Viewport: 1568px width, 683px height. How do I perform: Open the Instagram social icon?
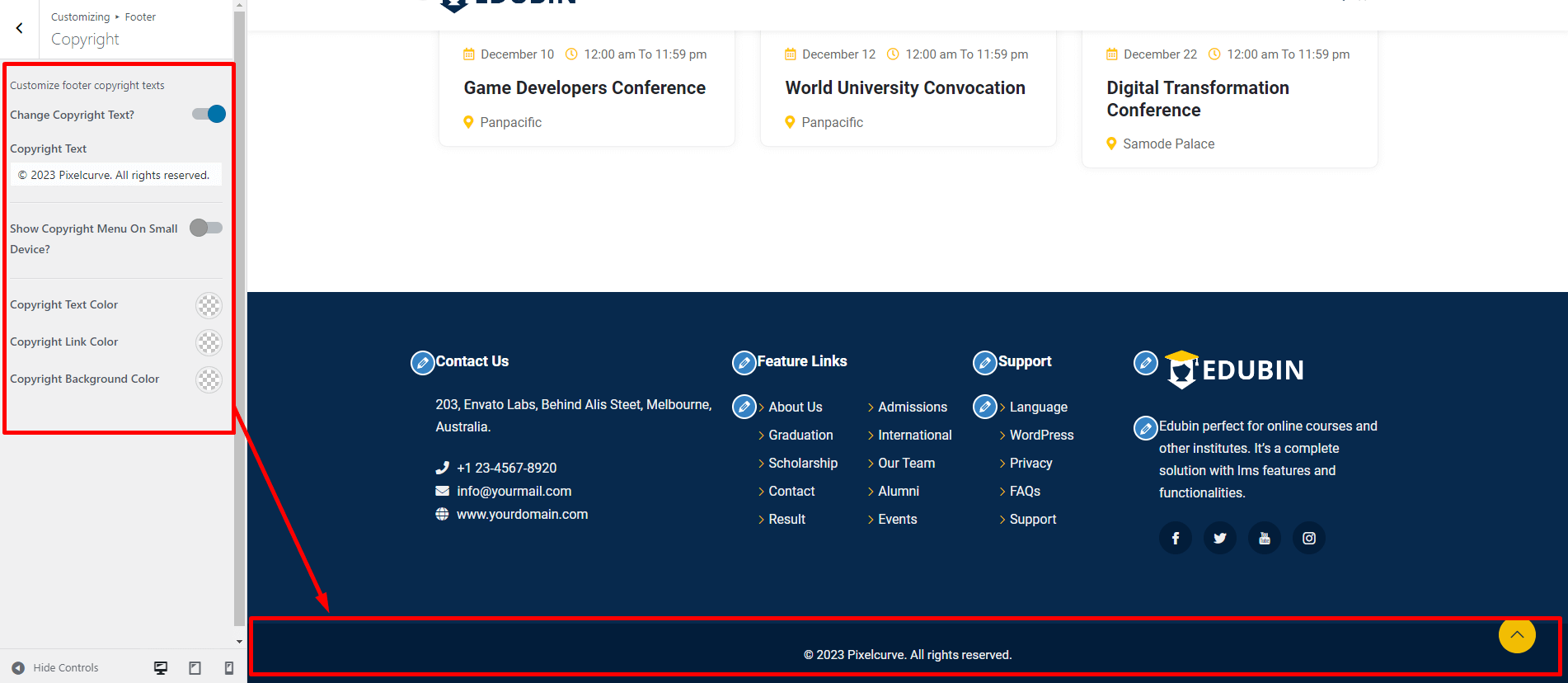(1308, 539)
